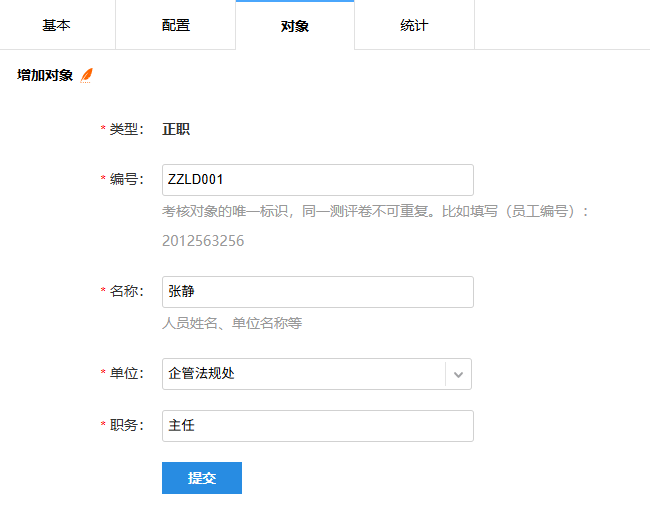
Task: Click the 类型 field label
Action: pos(126,129)
